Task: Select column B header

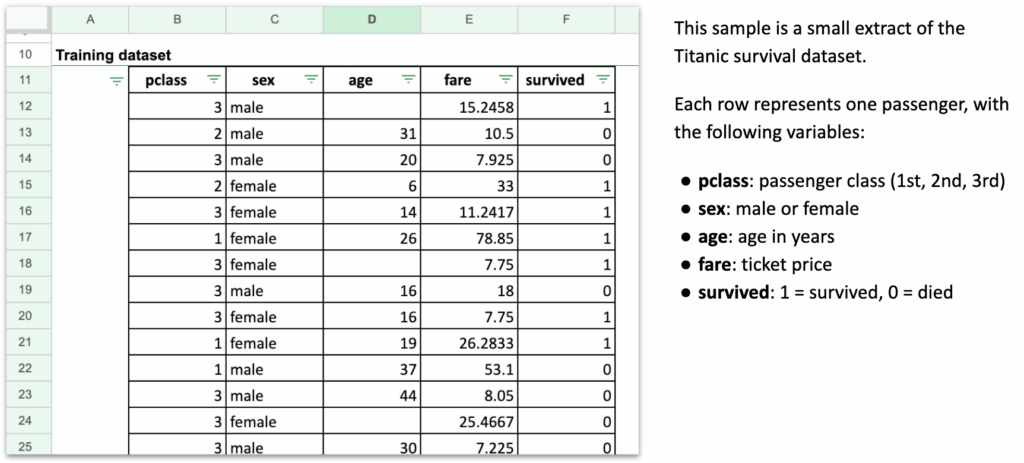Action: pyautogui.click(x=177, y=20)
